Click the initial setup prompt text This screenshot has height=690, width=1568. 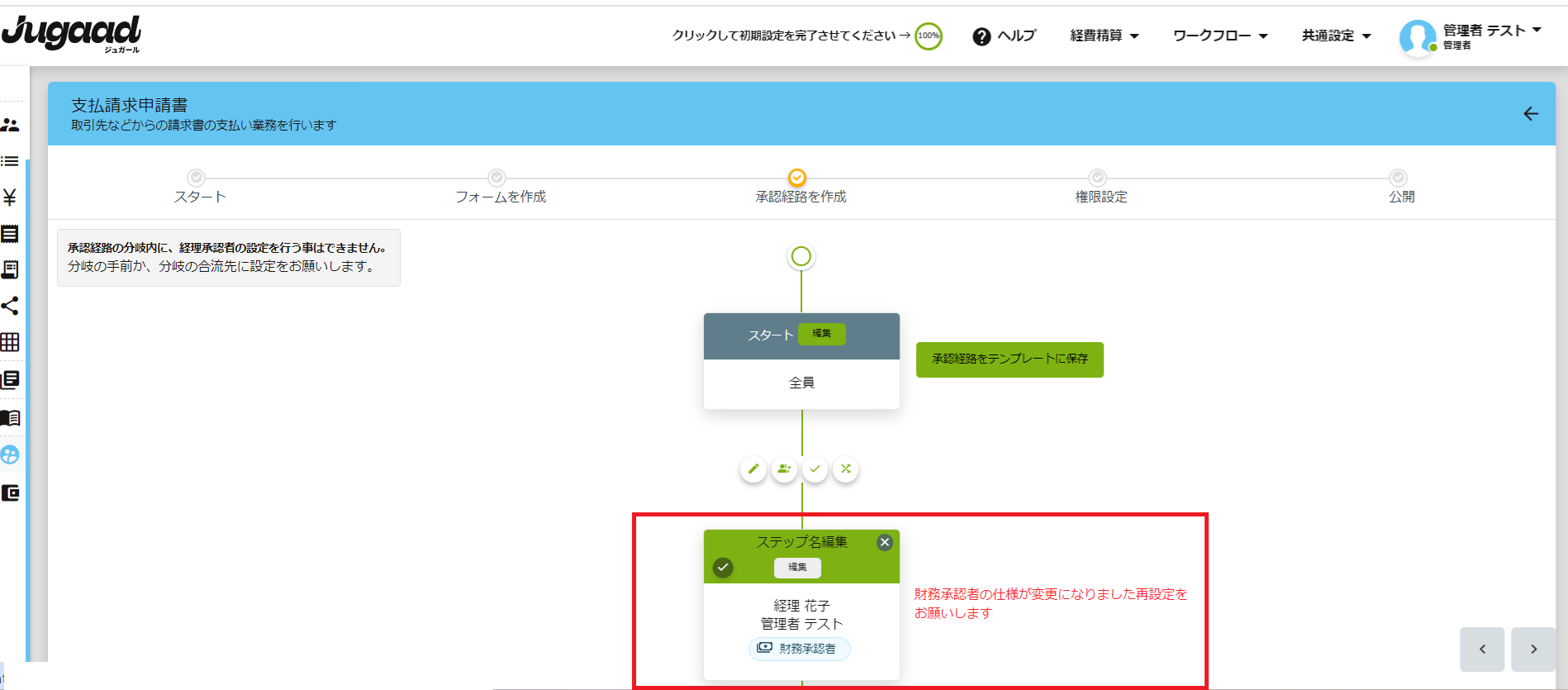pos(791,36)
